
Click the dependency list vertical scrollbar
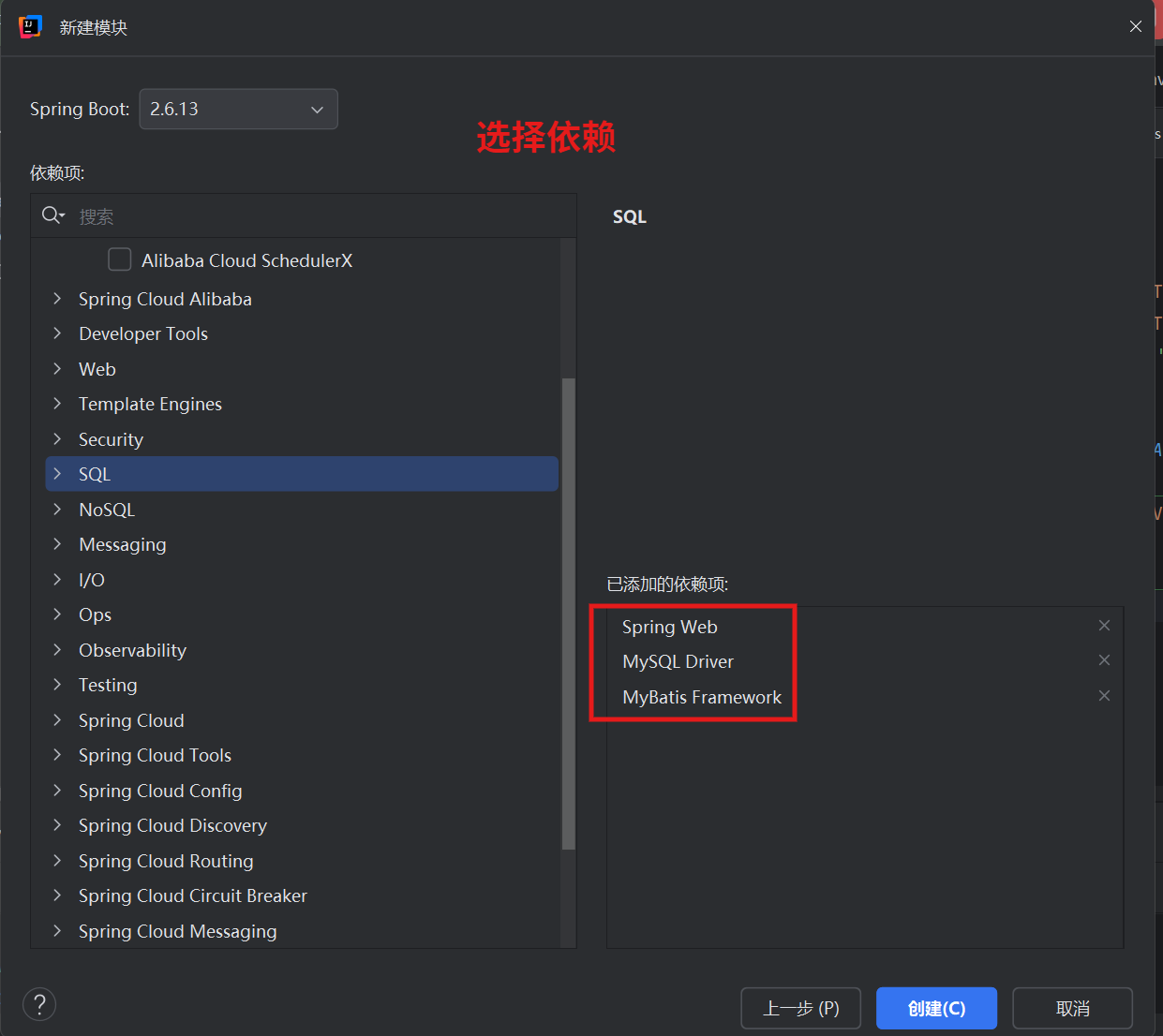click(568, 614)
